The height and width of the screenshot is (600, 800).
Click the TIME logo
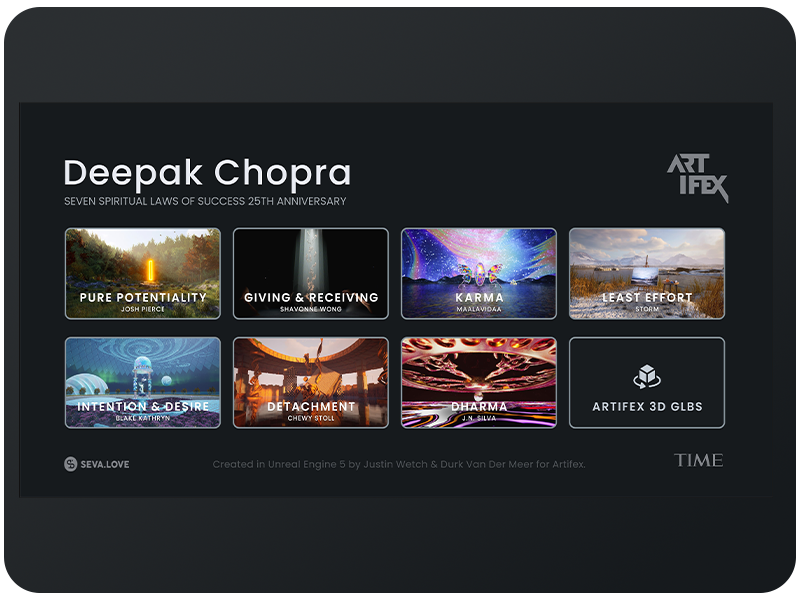point(698,460)
